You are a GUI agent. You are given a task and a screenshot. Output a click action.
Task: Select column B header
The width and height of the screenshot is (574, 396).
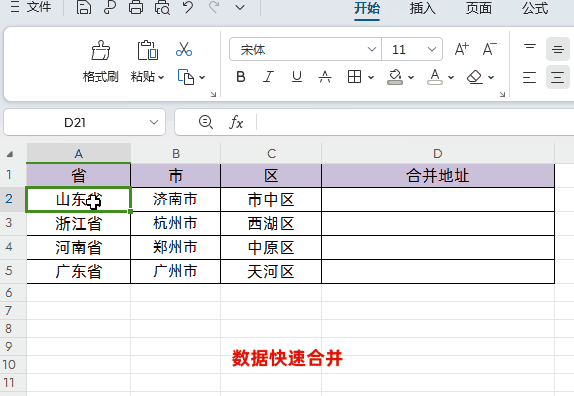176,154
